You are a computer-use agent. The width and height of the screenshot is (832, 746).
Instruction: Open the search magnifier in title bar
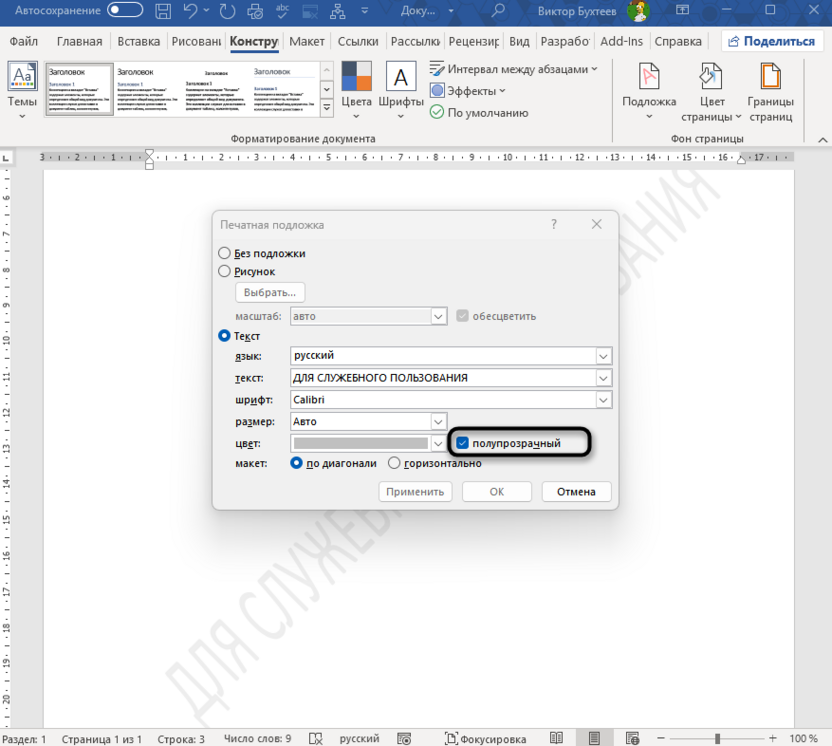click(x=498, y=11)
